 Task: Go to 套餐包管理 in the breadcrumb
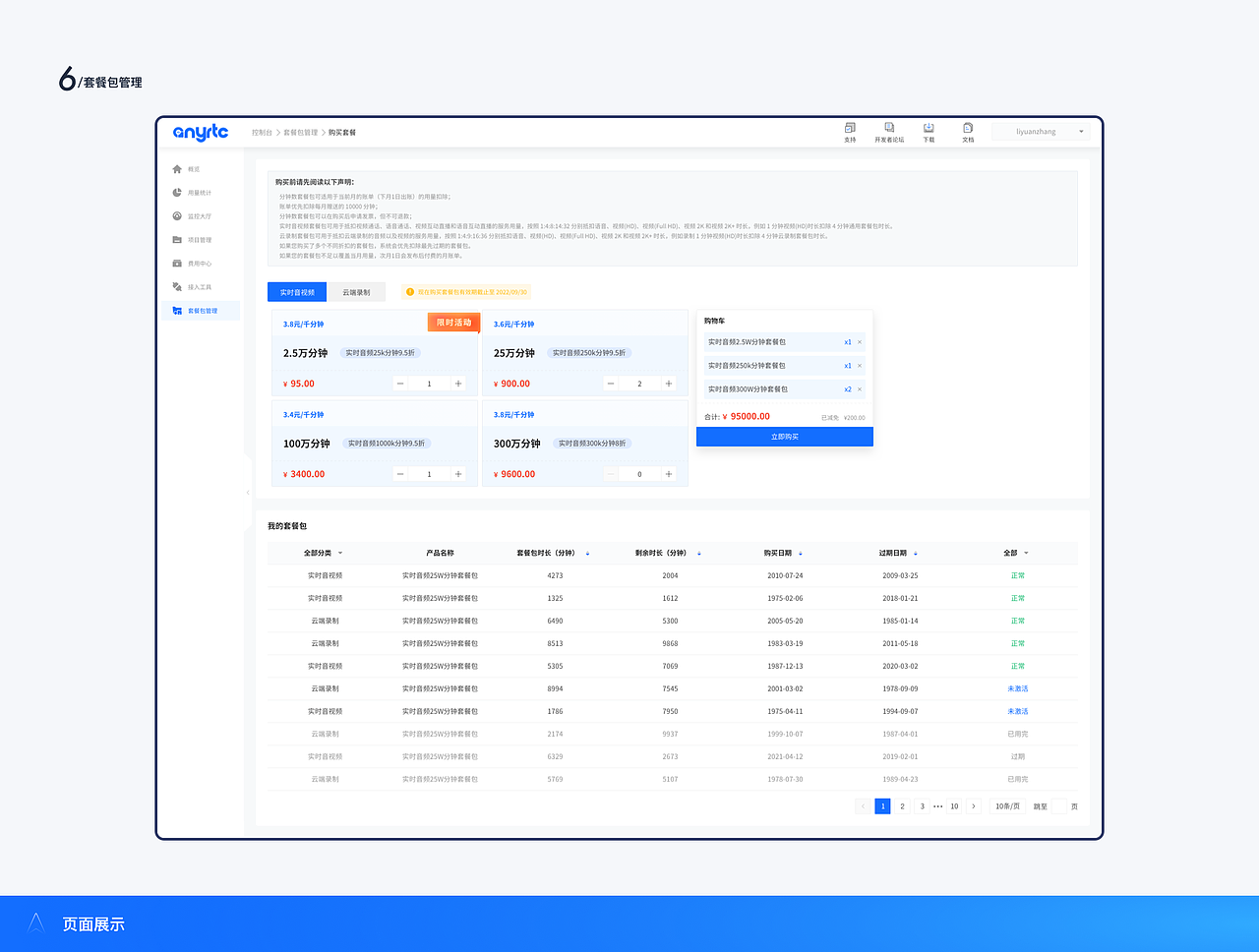(301, 132)
